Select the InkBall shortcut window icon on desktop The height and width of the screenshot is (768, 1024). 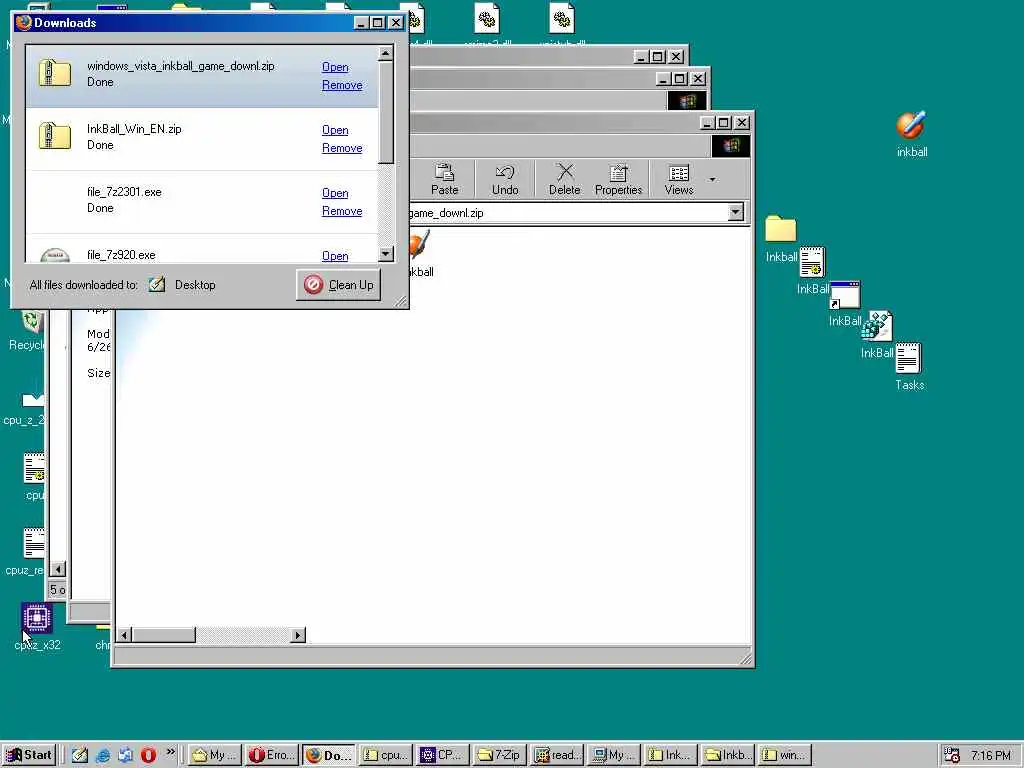coord(844,295)
